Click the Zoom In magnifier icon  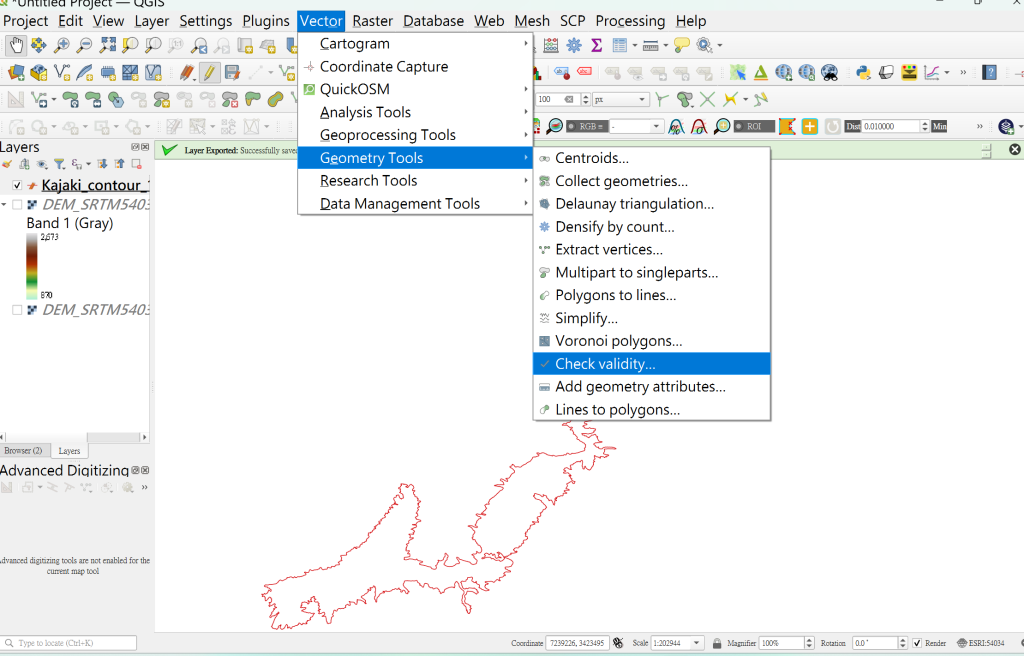pyautogui.click(x=61, y=45)
